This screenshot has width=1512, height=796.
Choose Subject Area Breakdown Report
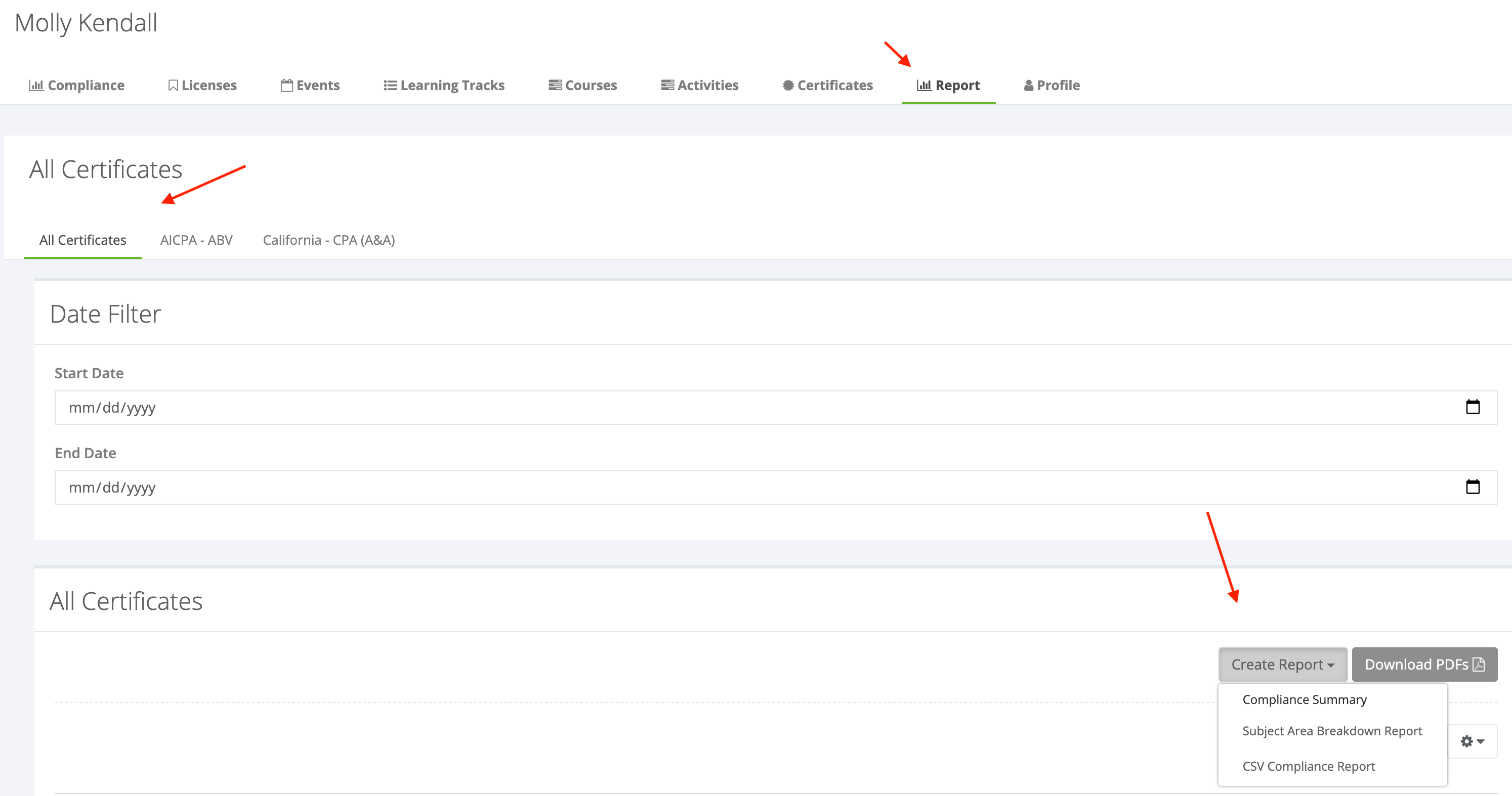1332,731
